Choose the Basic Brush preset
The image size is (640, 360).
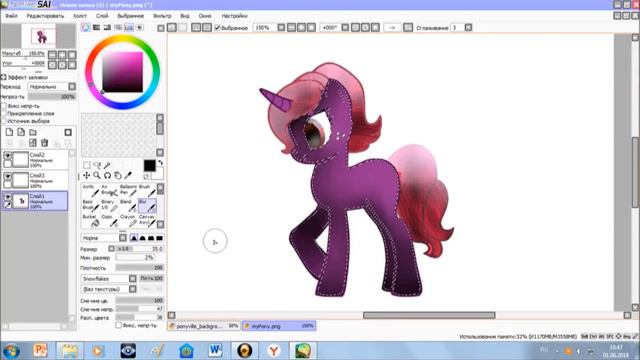pos(91,206)
